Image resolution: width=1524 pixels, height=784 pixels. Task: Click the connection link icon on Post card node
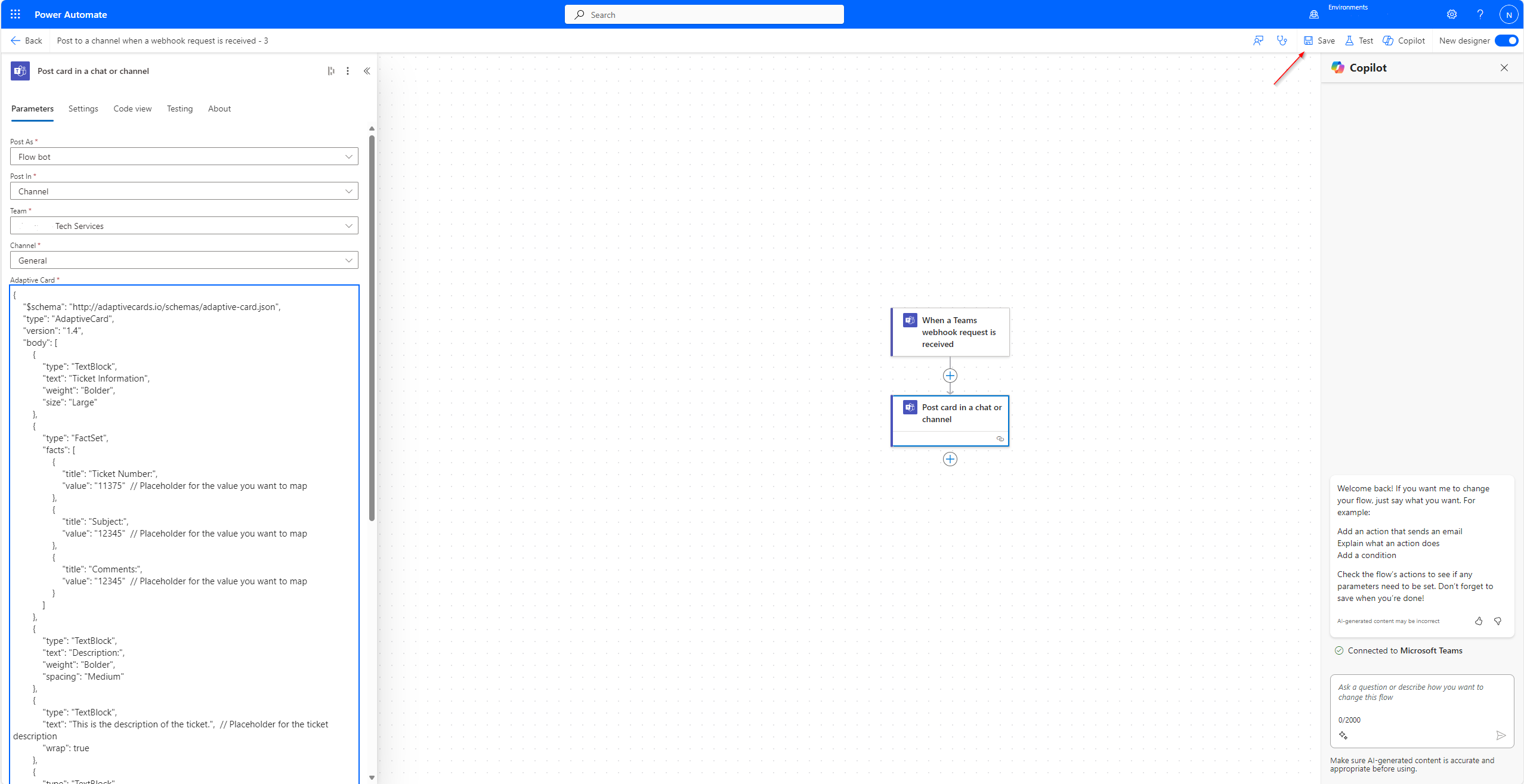pyautogui.click(x=1000, y=439)
